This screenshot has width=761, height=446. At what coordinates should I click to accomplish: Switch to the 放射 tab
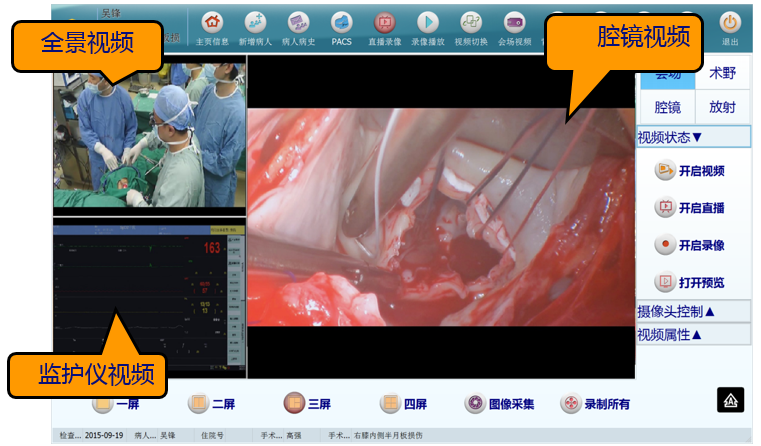(x=722, y=107)
